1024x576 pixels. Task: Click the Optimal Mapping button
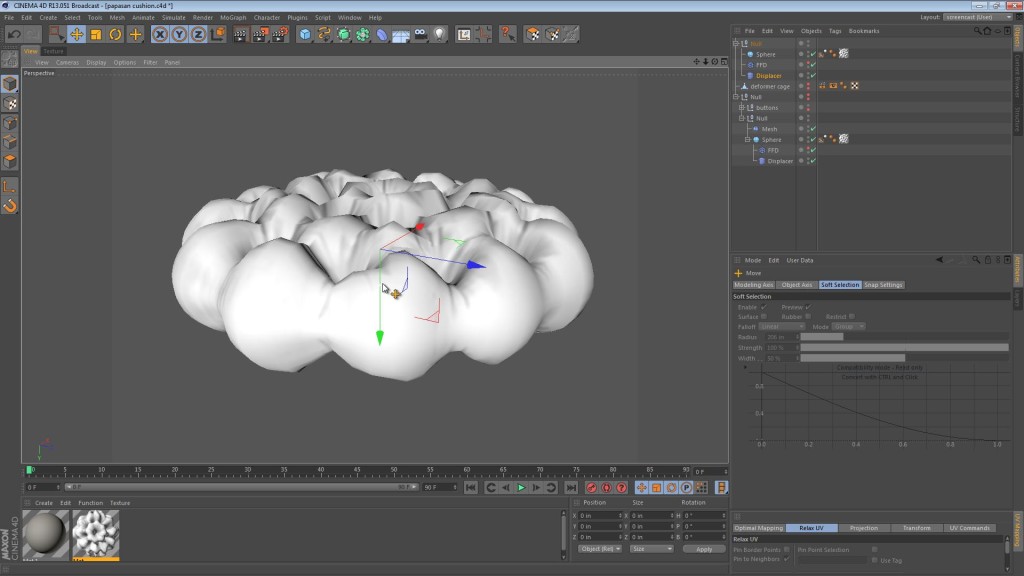(x=758, y=528)
